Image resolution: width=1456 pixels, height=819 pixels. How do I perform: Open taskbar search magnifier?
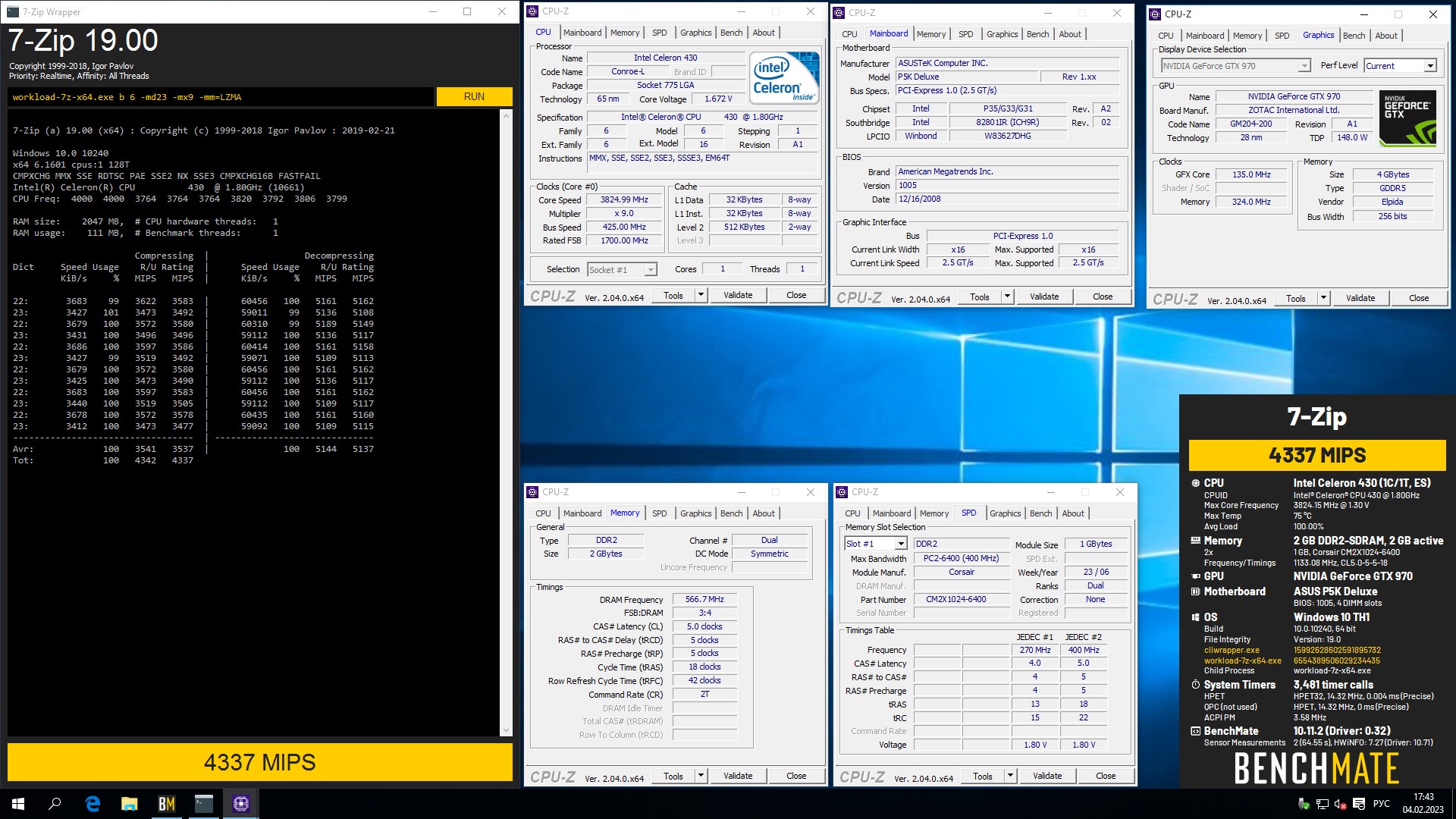point(55,804)
